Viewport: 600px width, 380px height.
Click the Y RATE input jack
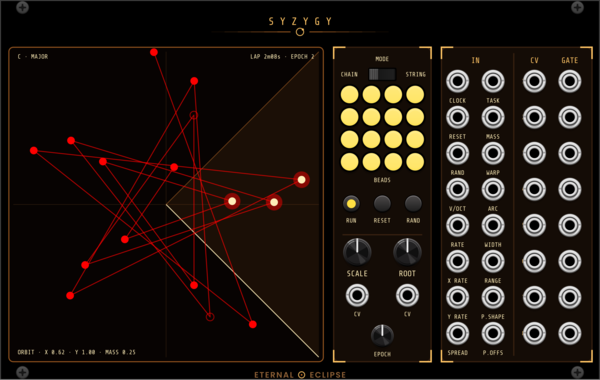pos(457,297)
